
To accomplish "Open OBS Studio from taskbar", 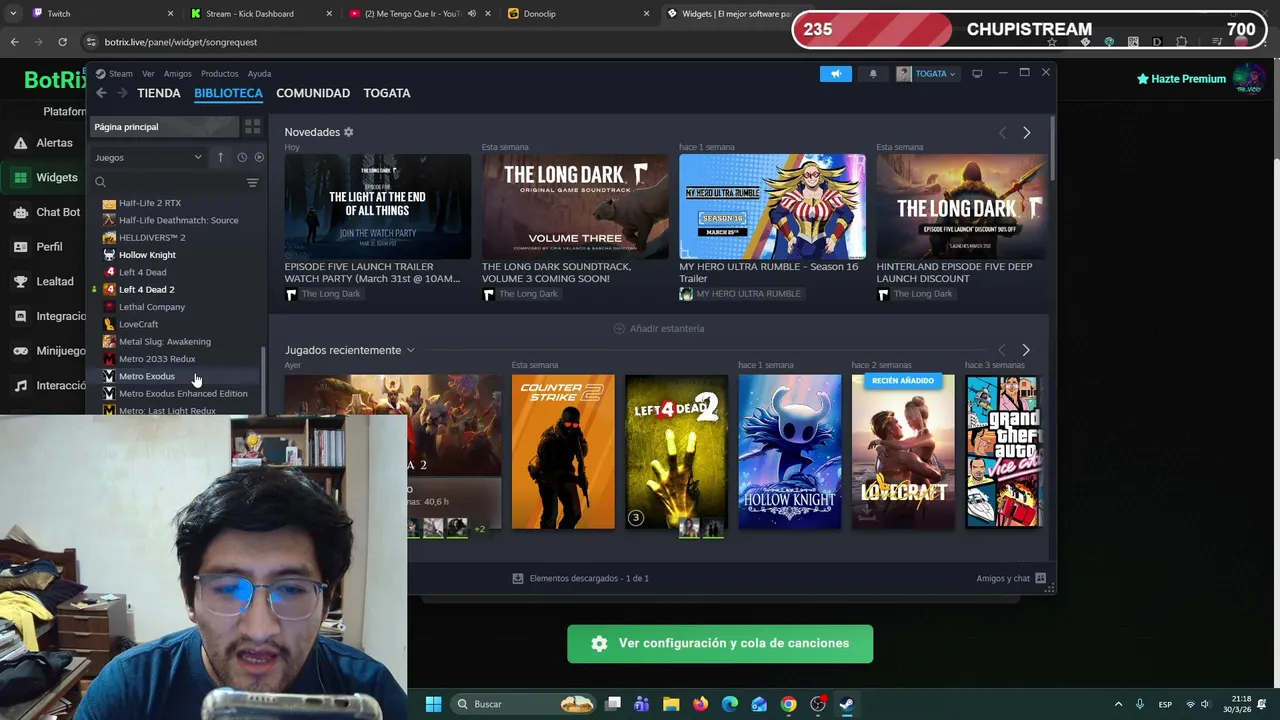I will 818,704.
